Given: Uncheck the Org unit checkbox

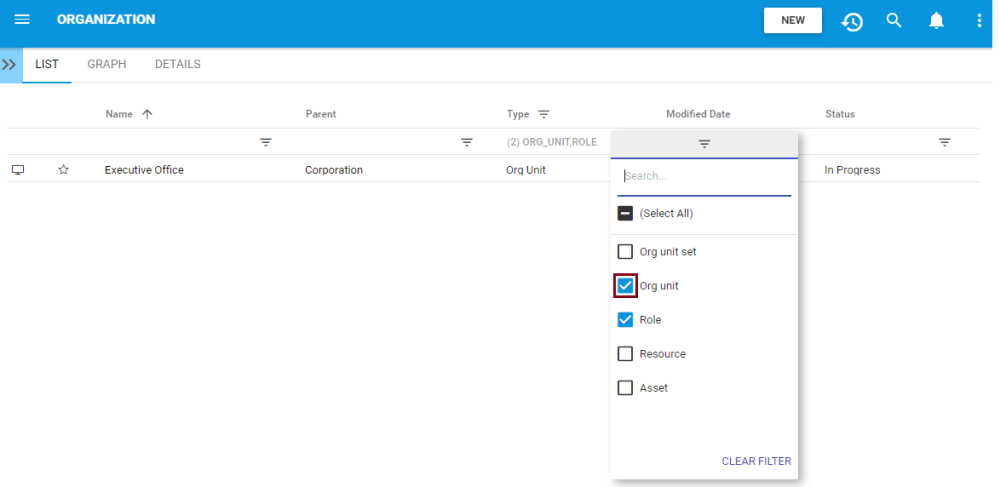Looking at the screenshot, I should tap(625, 286).
